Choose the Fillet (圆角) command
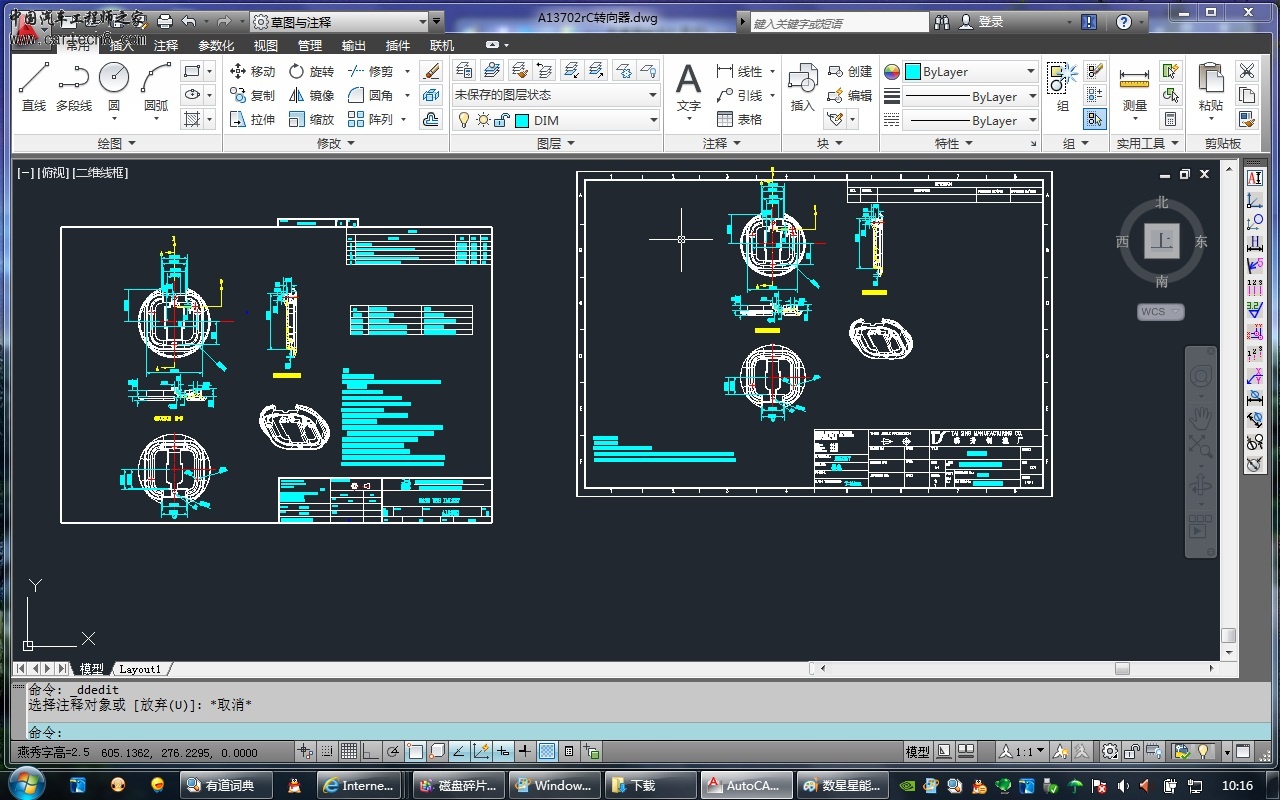1280x800 pixels. [371, 95]
